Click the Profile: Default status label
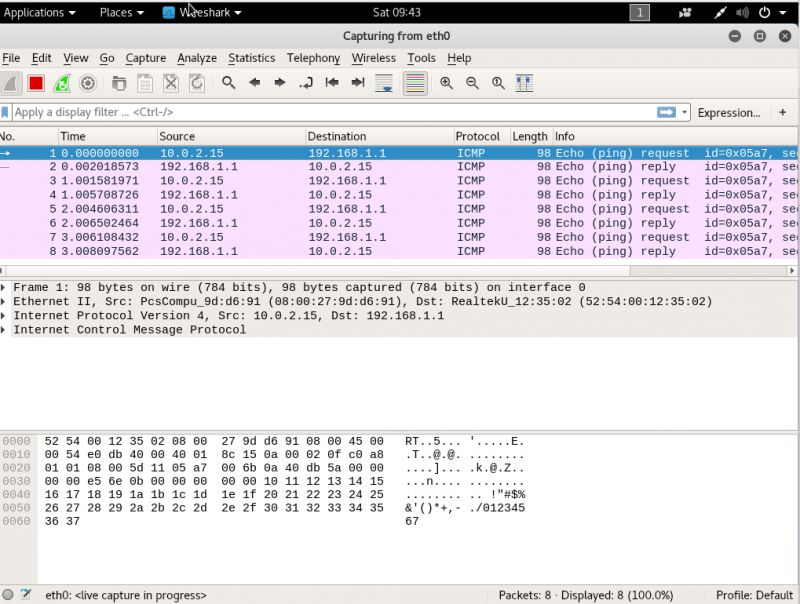The width and height of the screenshot is (800, 604). point(754,595)
